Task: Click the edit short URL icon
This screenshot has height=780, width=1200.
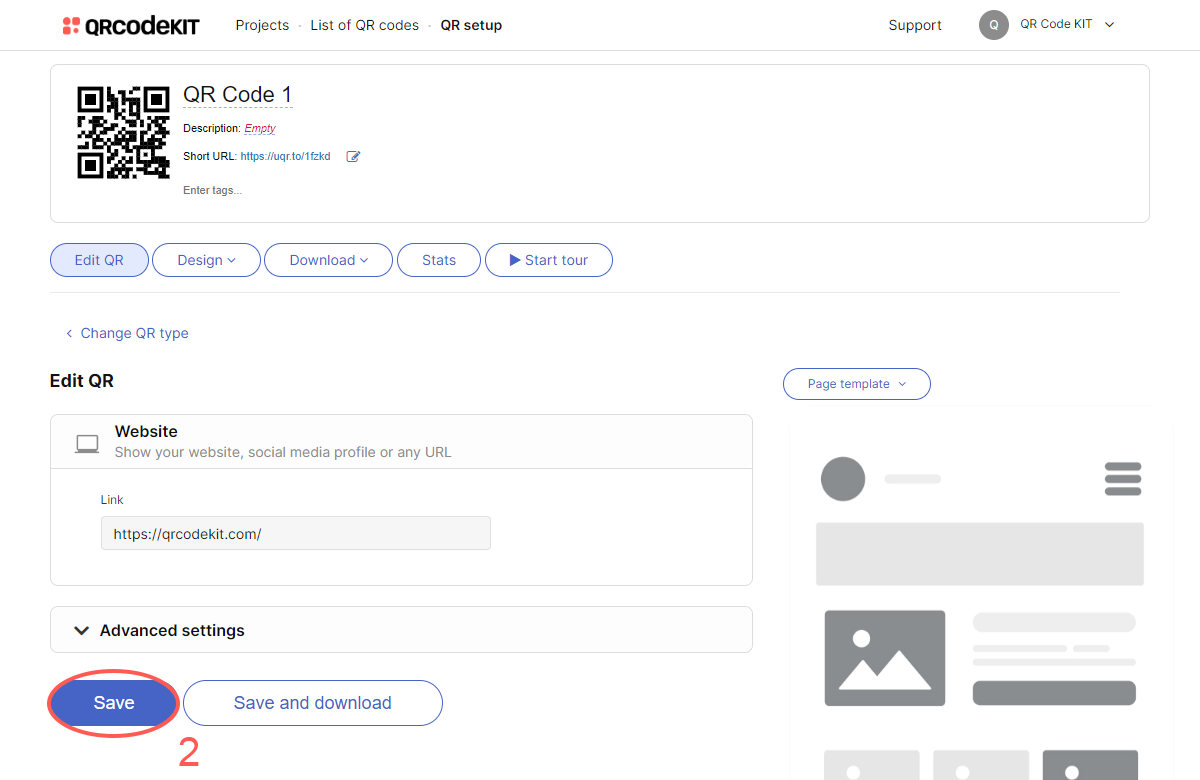Action: [x=353, y=157]
